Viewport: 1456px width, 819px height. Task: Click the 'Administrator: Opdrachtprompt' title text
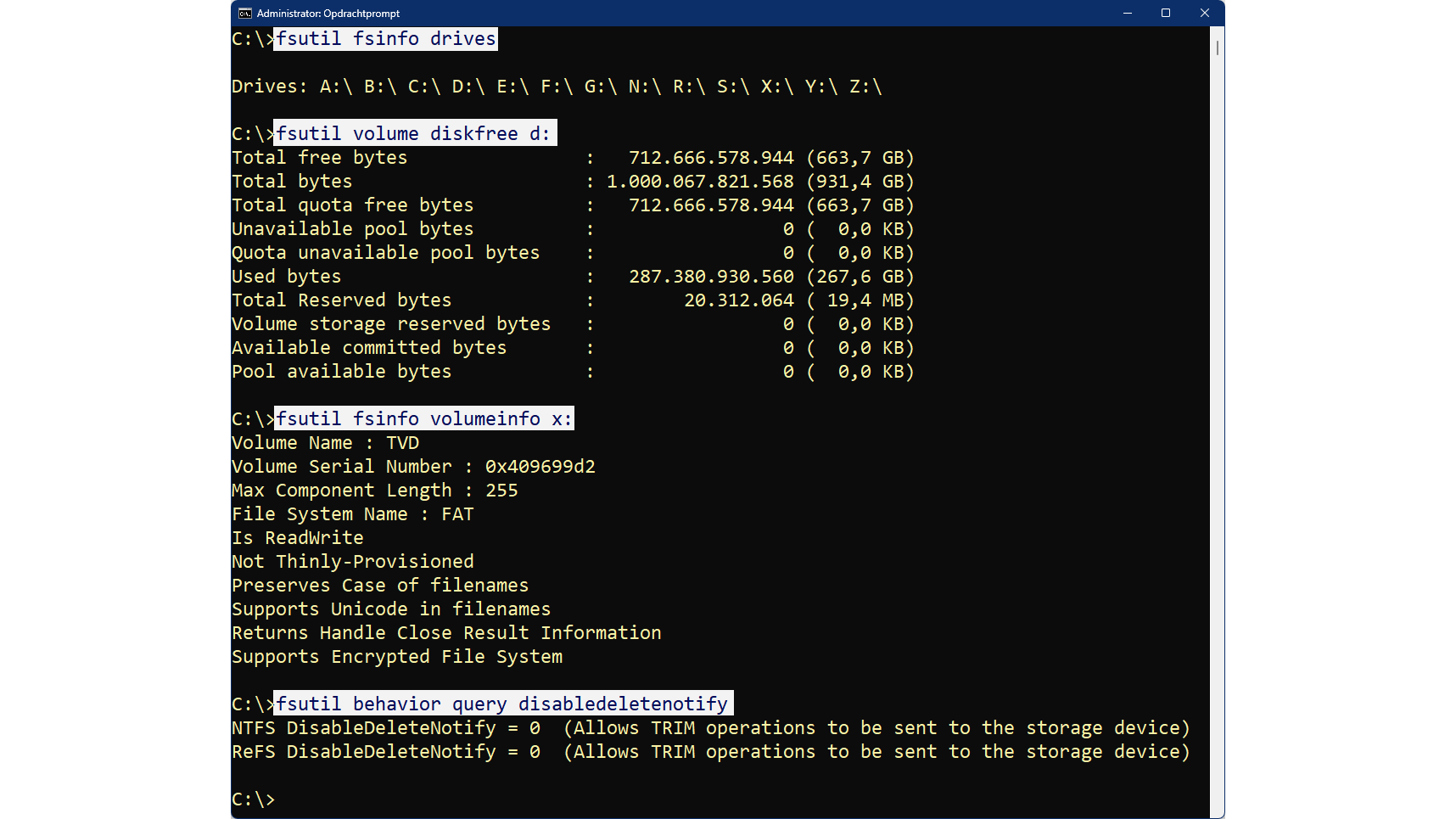click(328, 14)
